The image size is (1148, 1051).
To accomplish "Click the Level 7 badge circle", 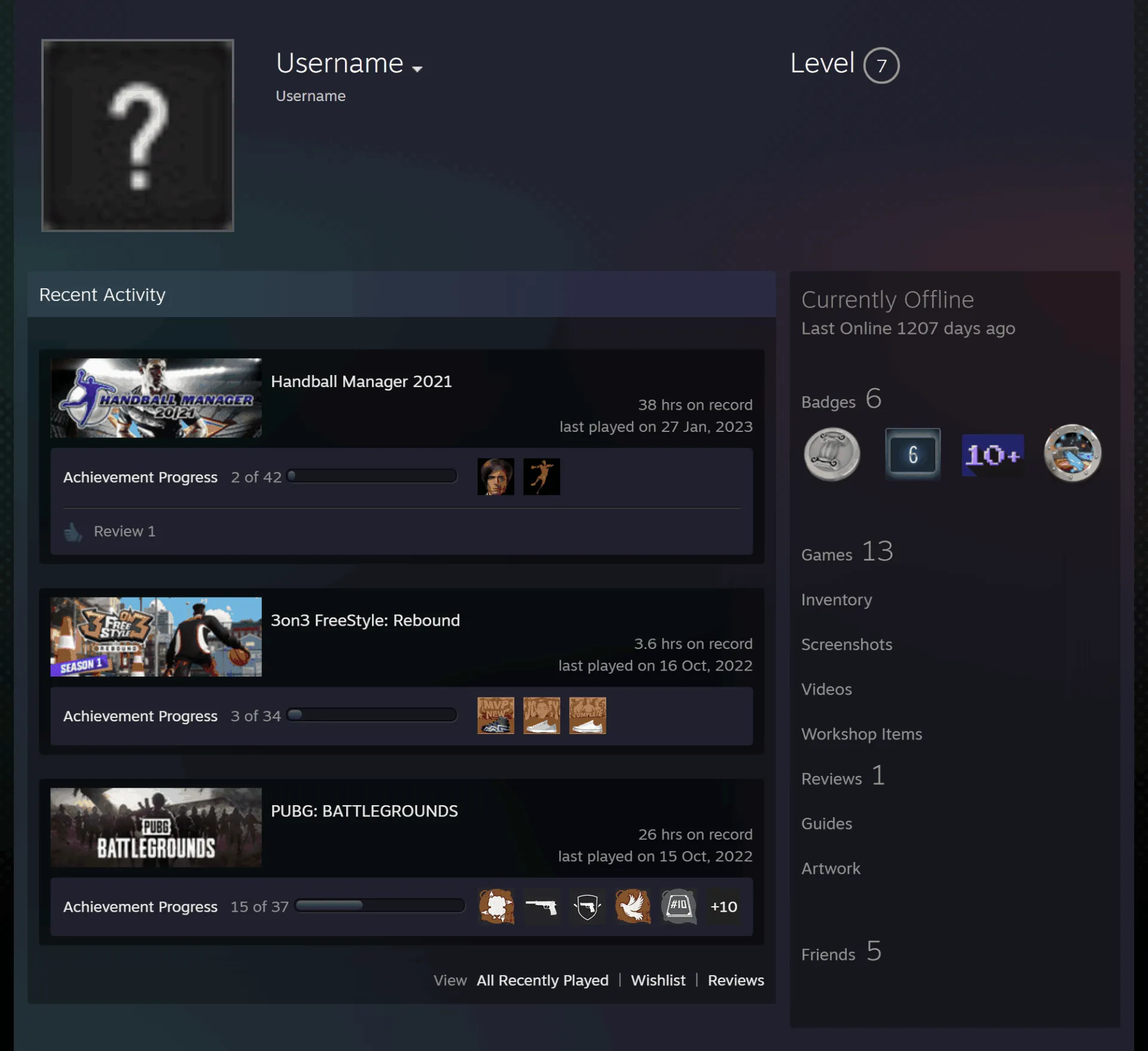I will pyautogui.click(x=881, y=65).
